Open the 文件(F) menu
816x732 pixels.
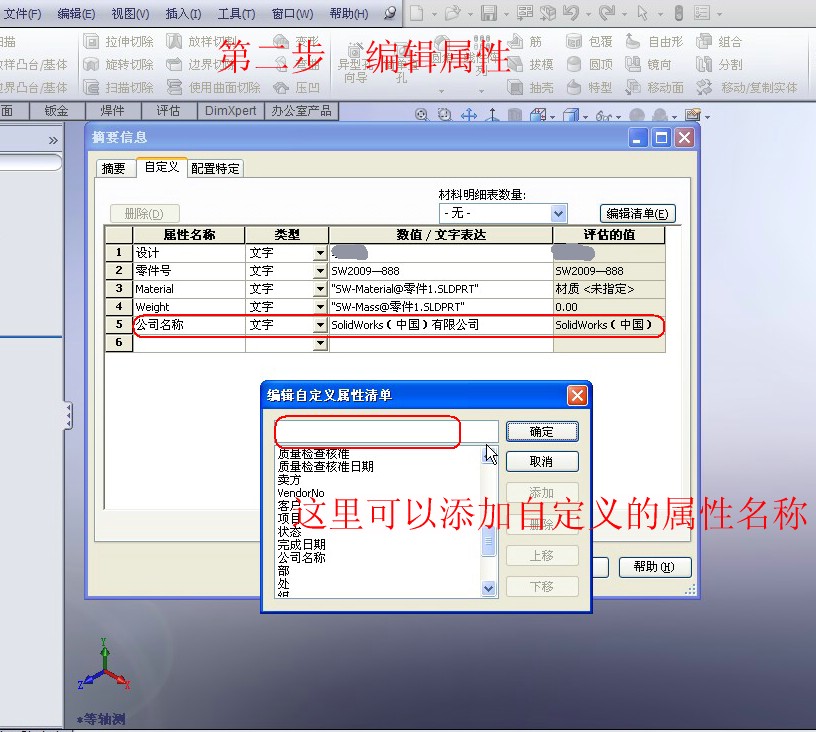(22, 14)
